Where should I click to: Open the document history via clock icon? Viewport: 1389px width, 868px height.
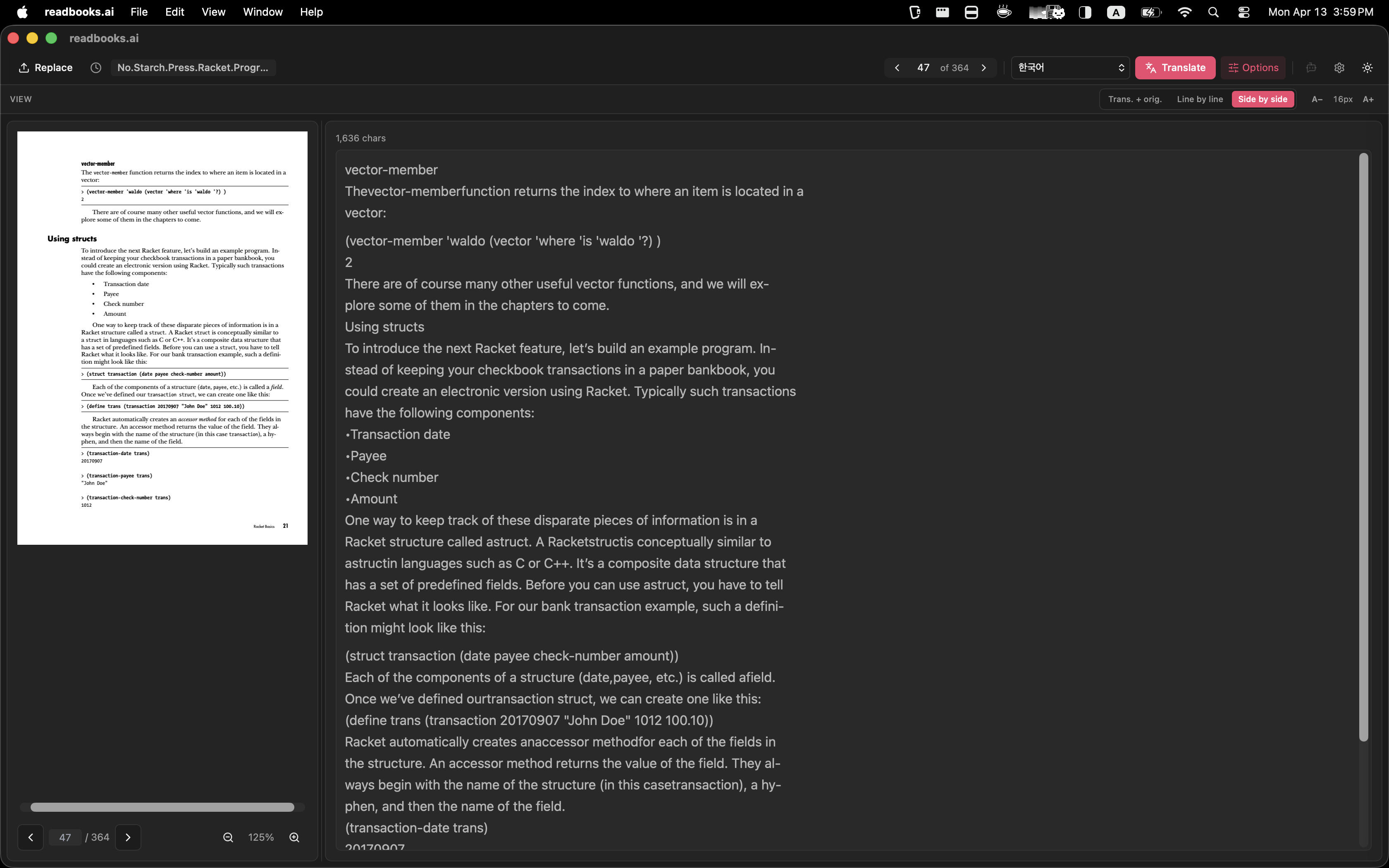click(x=95, y=68)
